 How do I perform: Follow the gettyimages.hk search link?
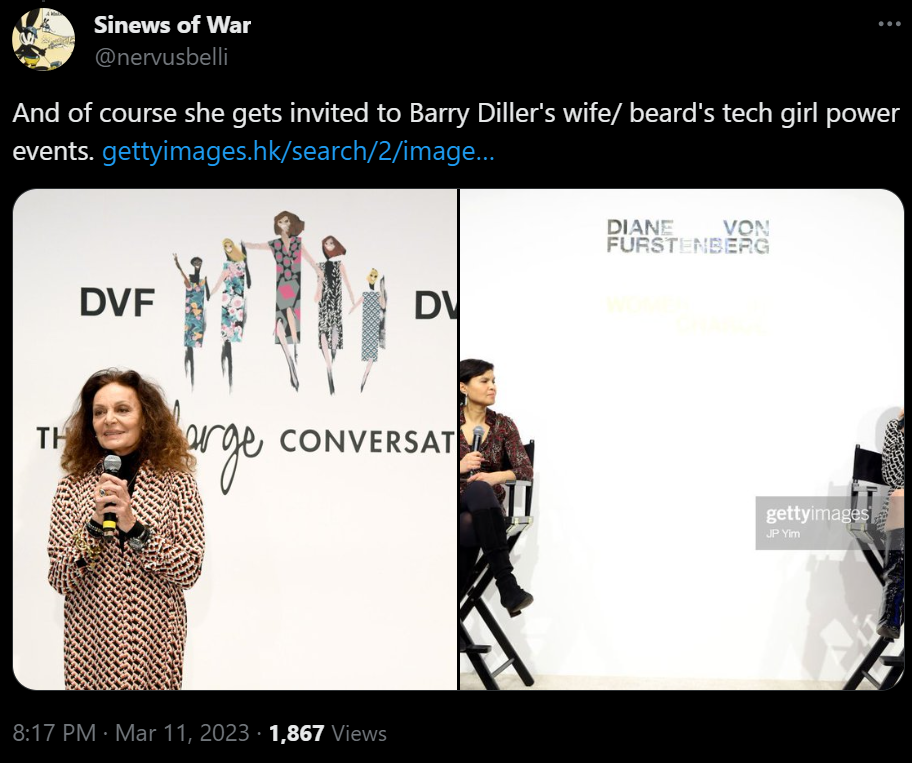click(x=298, y=151)
